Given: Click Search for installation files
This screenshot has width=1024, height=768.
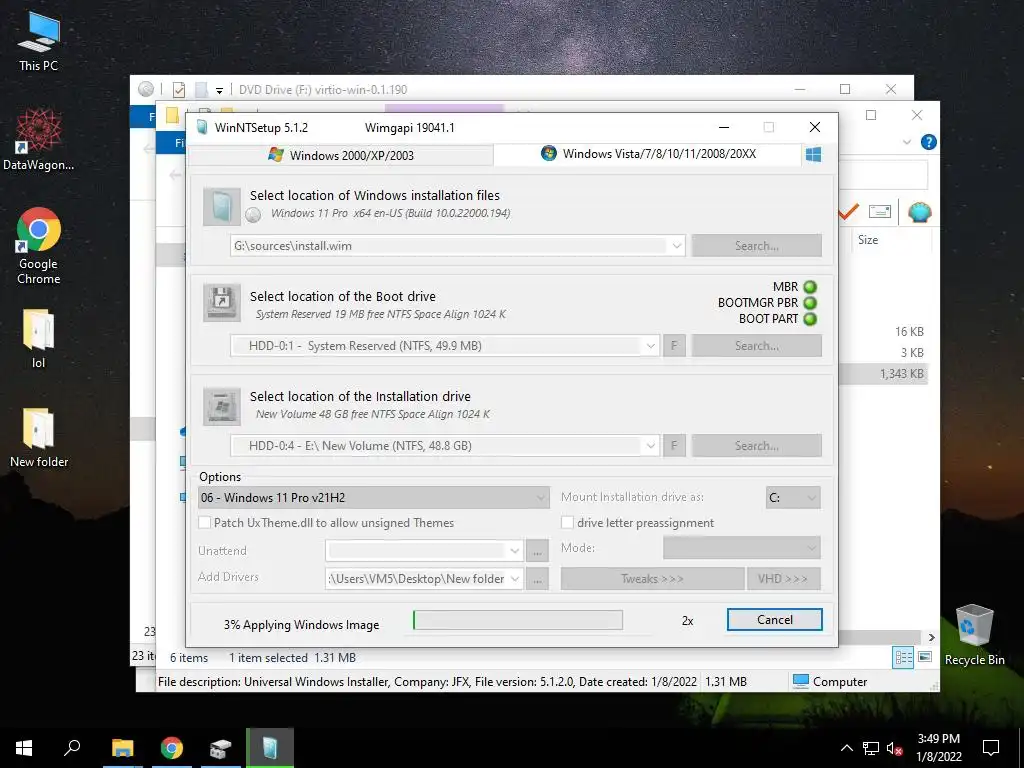Looking at the screenshot, I should click(x=756, y=246).
